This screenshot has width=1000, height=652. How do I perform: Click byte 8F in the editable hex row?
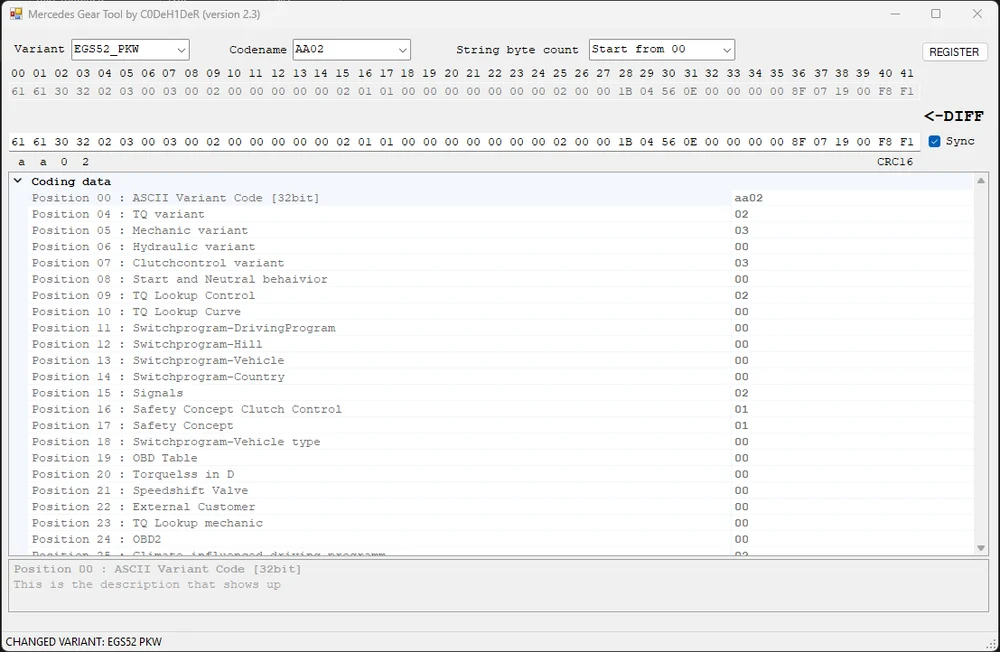tap(798, 142)
